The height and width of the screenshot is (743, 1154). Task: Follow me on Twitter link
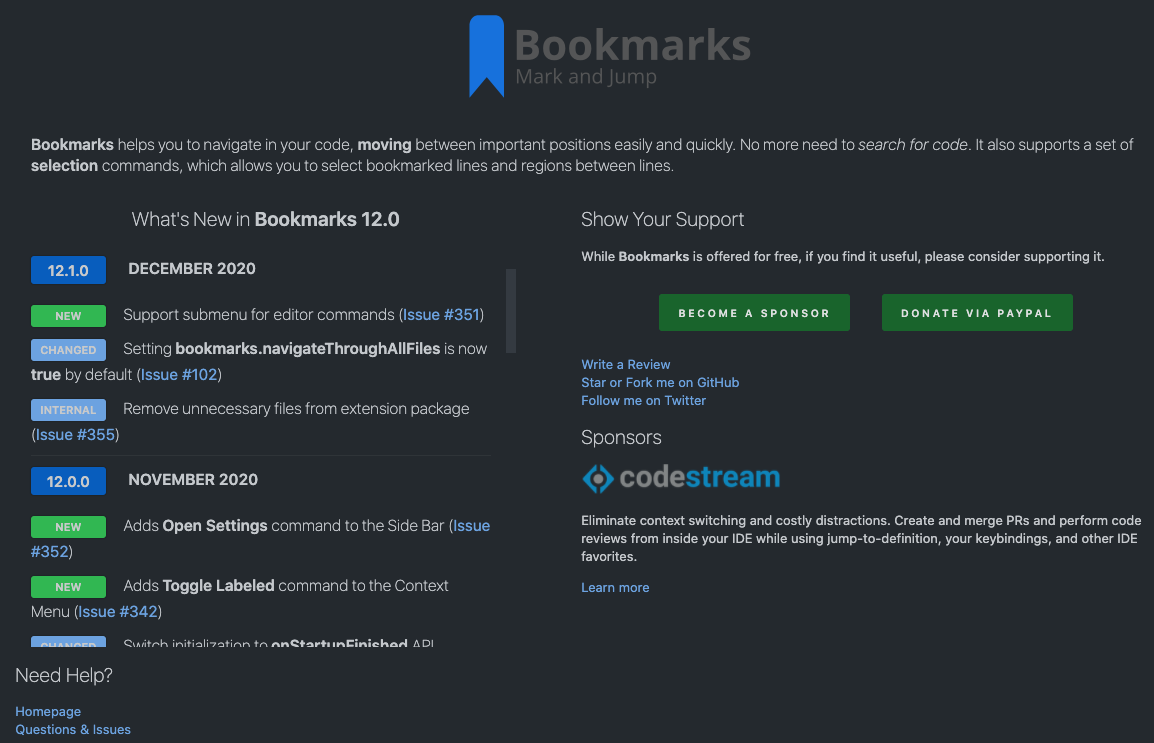click(x=643, y=400)
